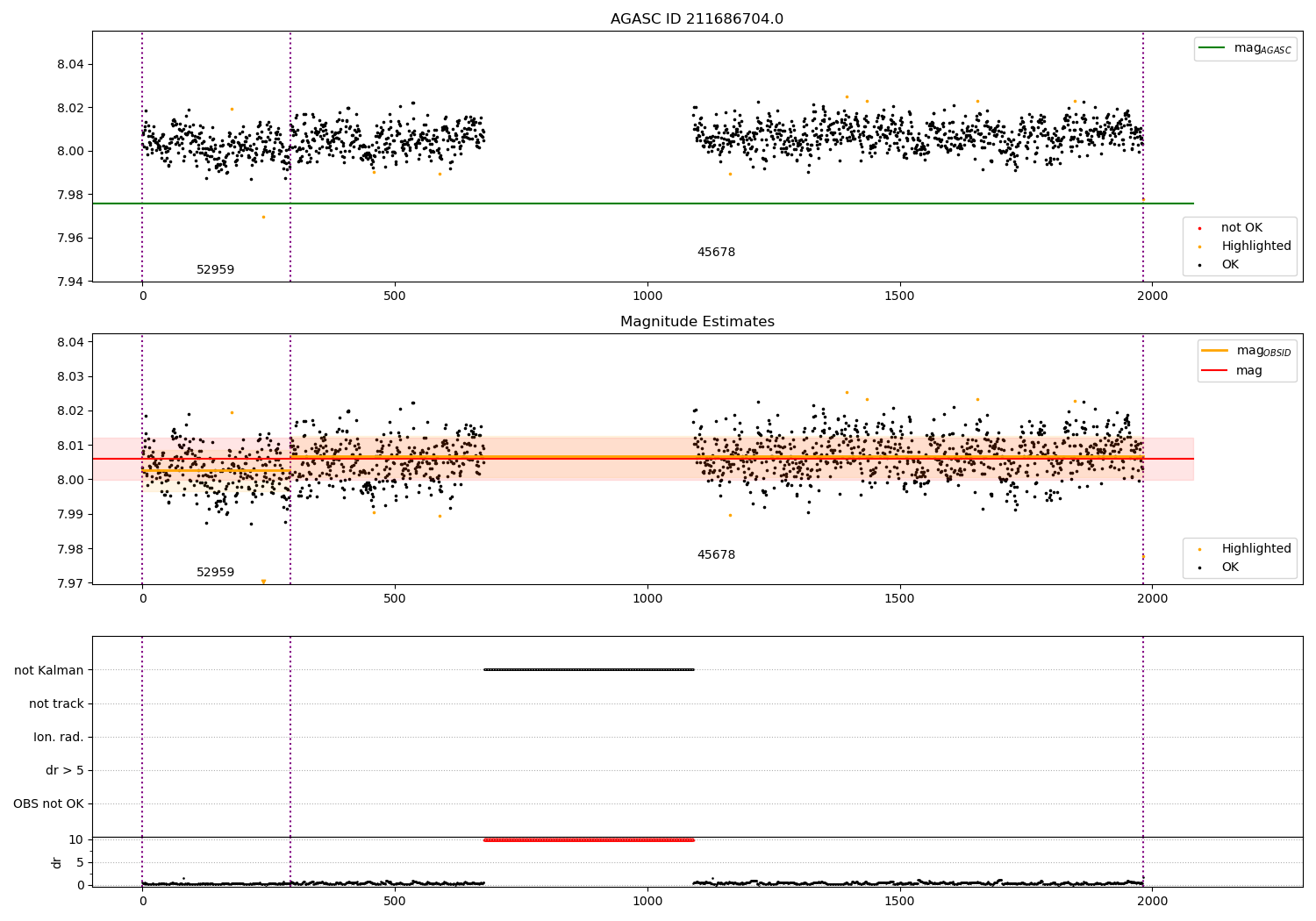
Task: Click the black 'not Kalman' data bar
Action: 589,670
